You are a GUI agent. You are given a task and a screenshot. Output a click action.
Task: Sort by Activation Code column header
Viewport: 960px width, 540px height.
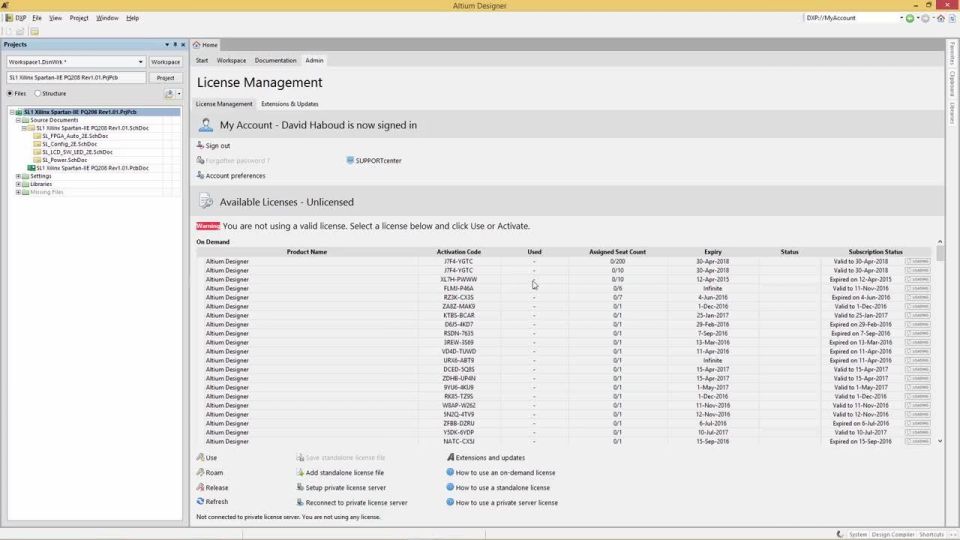[x=459, y=252]
